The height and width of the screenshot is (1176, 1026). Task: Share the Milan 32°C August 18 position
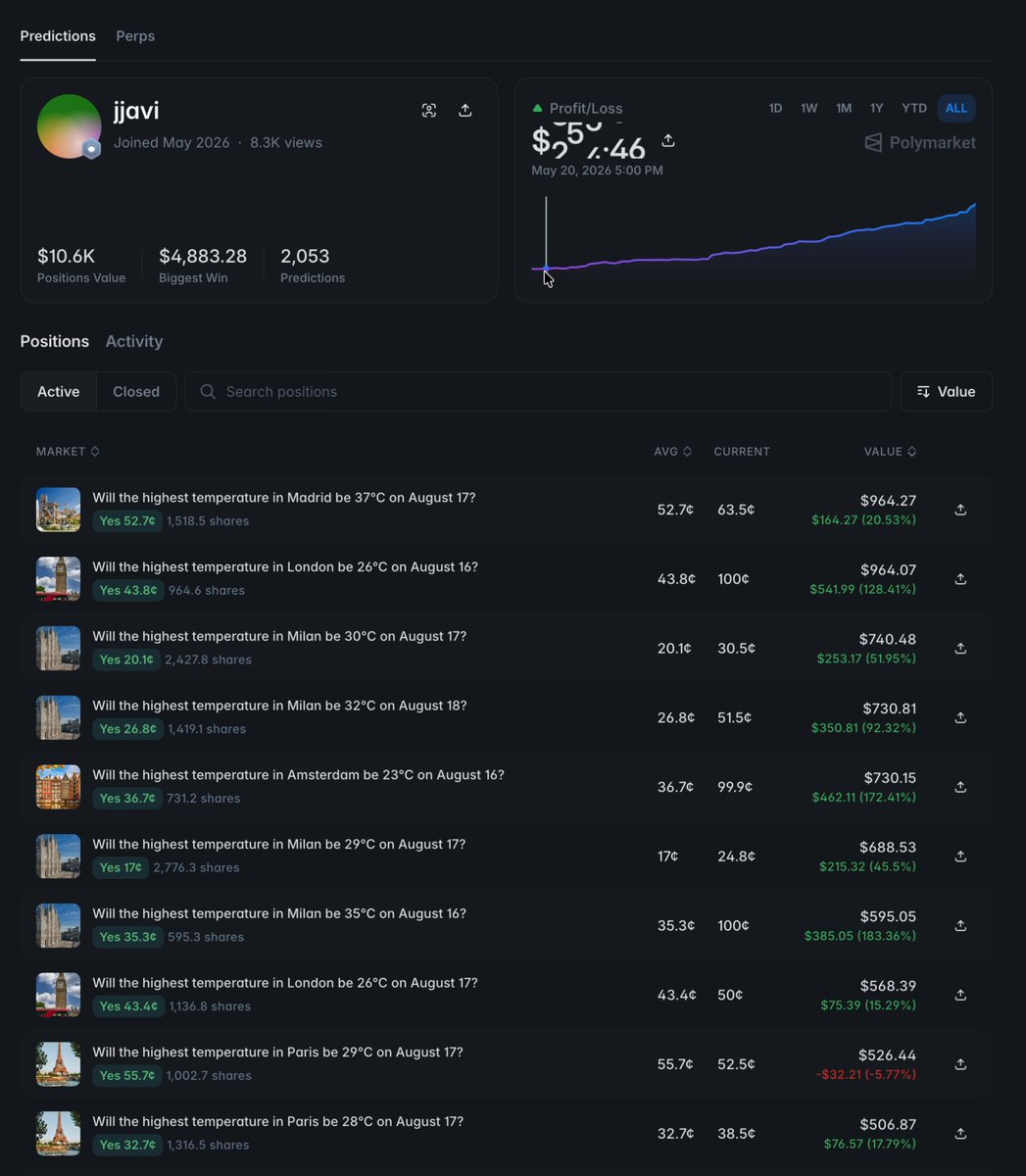pos(960,717)
